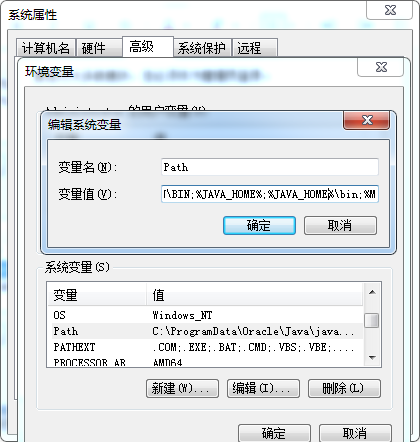Cancel the edit with 取消 in edit dialog
Screen dimensions: 420x442
click(x=340, y=226)
